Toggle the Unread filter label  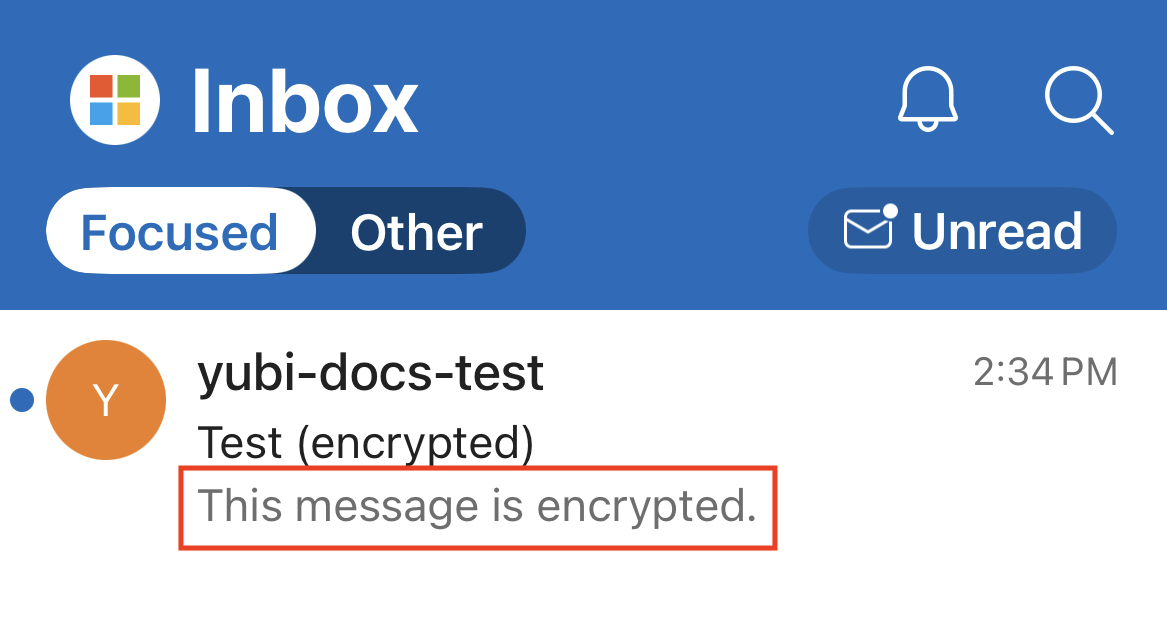(996, 231)
